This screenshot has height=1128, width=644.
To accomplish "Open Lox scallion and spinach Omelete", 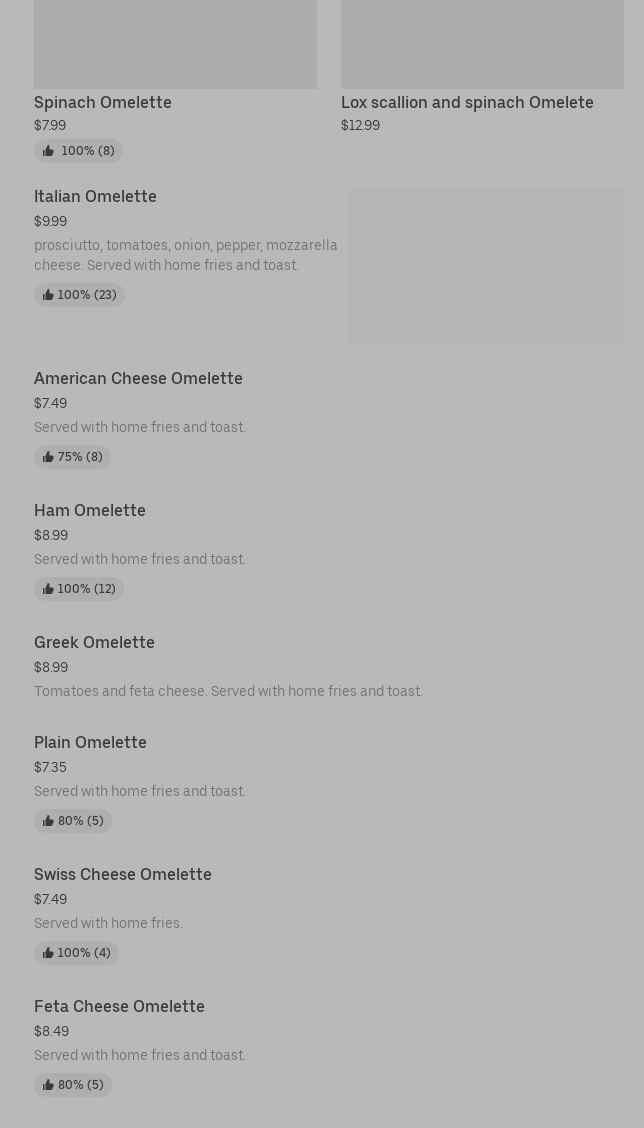I will pyautogui.click(x=467, y=102).
